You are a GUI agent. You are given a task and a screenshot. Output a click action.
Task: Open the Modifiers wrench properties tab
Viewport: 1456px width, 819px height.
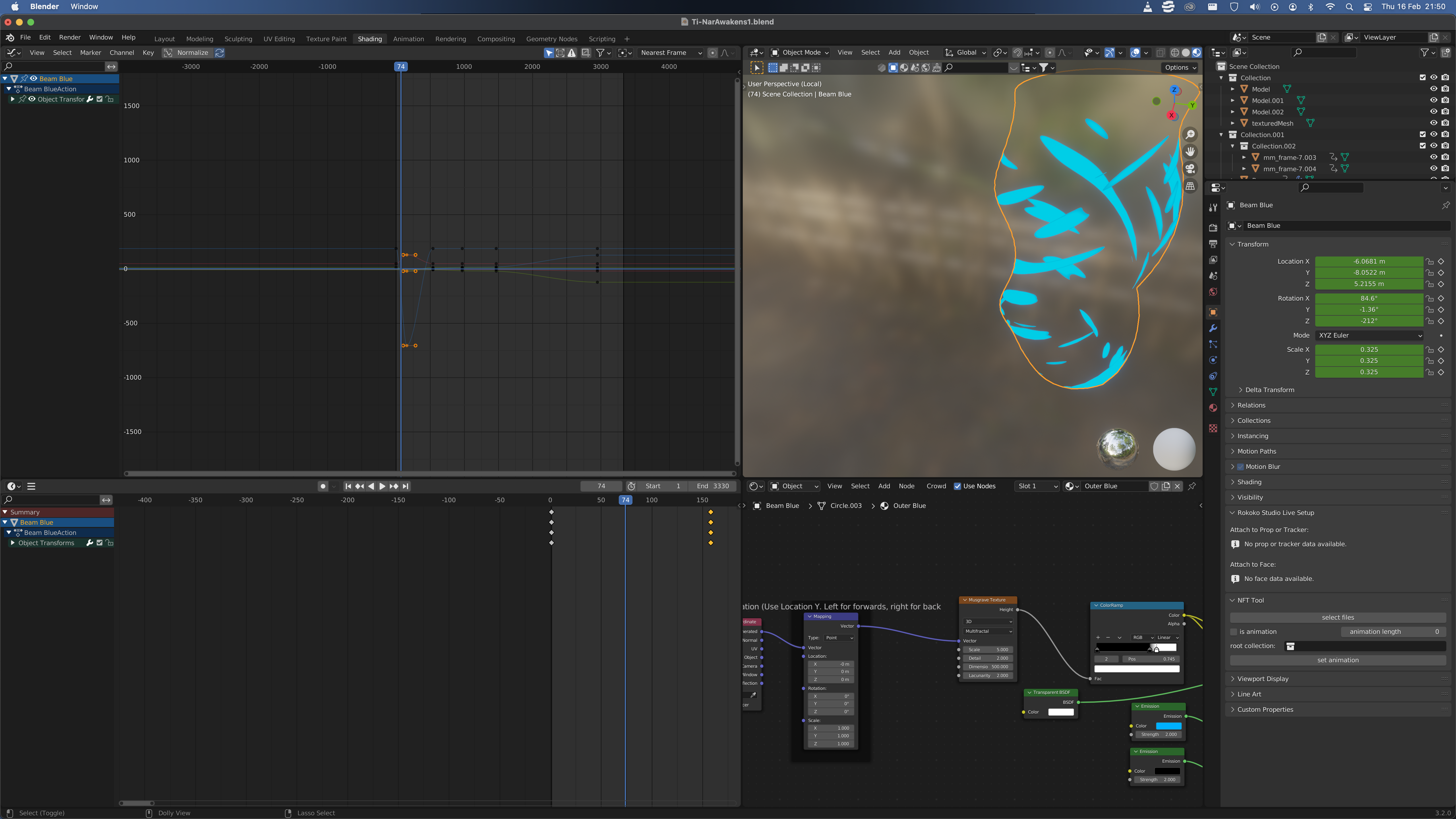coord(1213,328)
